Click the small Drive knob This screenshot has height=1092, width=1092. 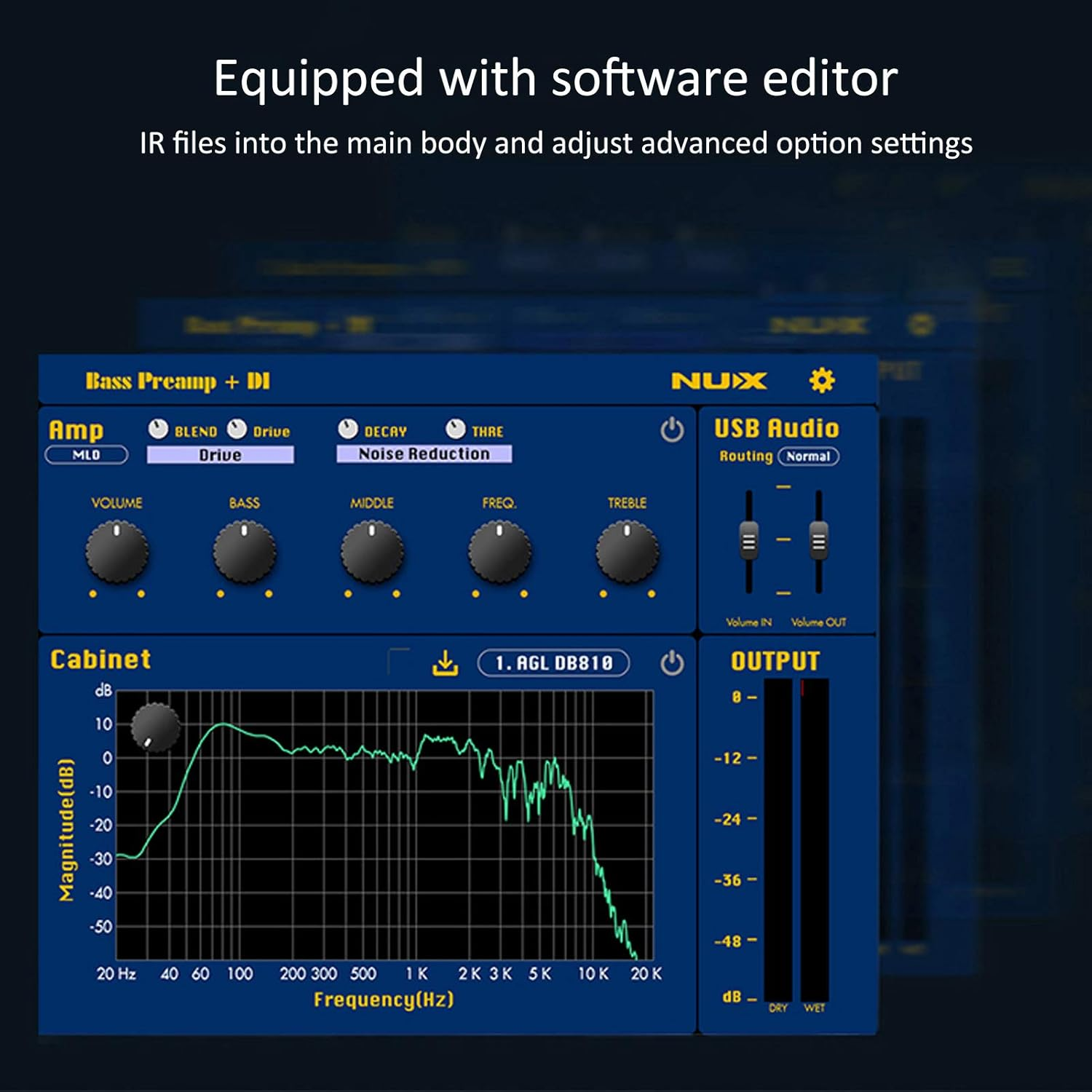(237, 430)
